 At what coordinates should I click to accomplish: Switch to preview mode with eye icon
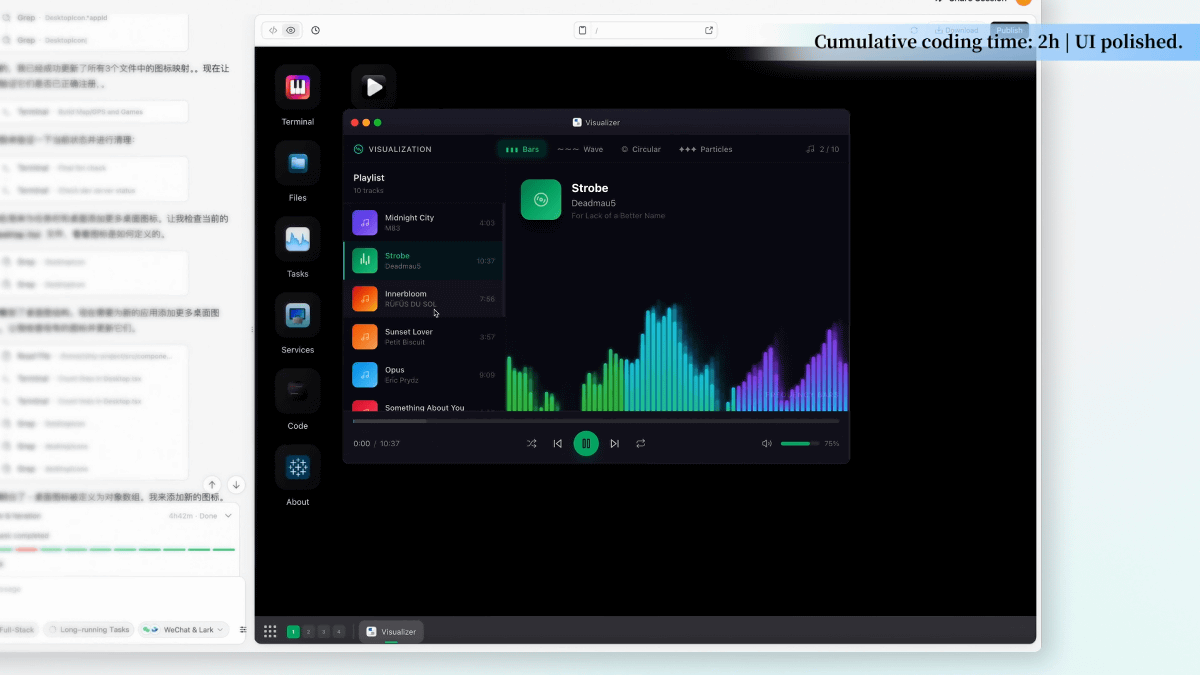[x=290, y=30]
